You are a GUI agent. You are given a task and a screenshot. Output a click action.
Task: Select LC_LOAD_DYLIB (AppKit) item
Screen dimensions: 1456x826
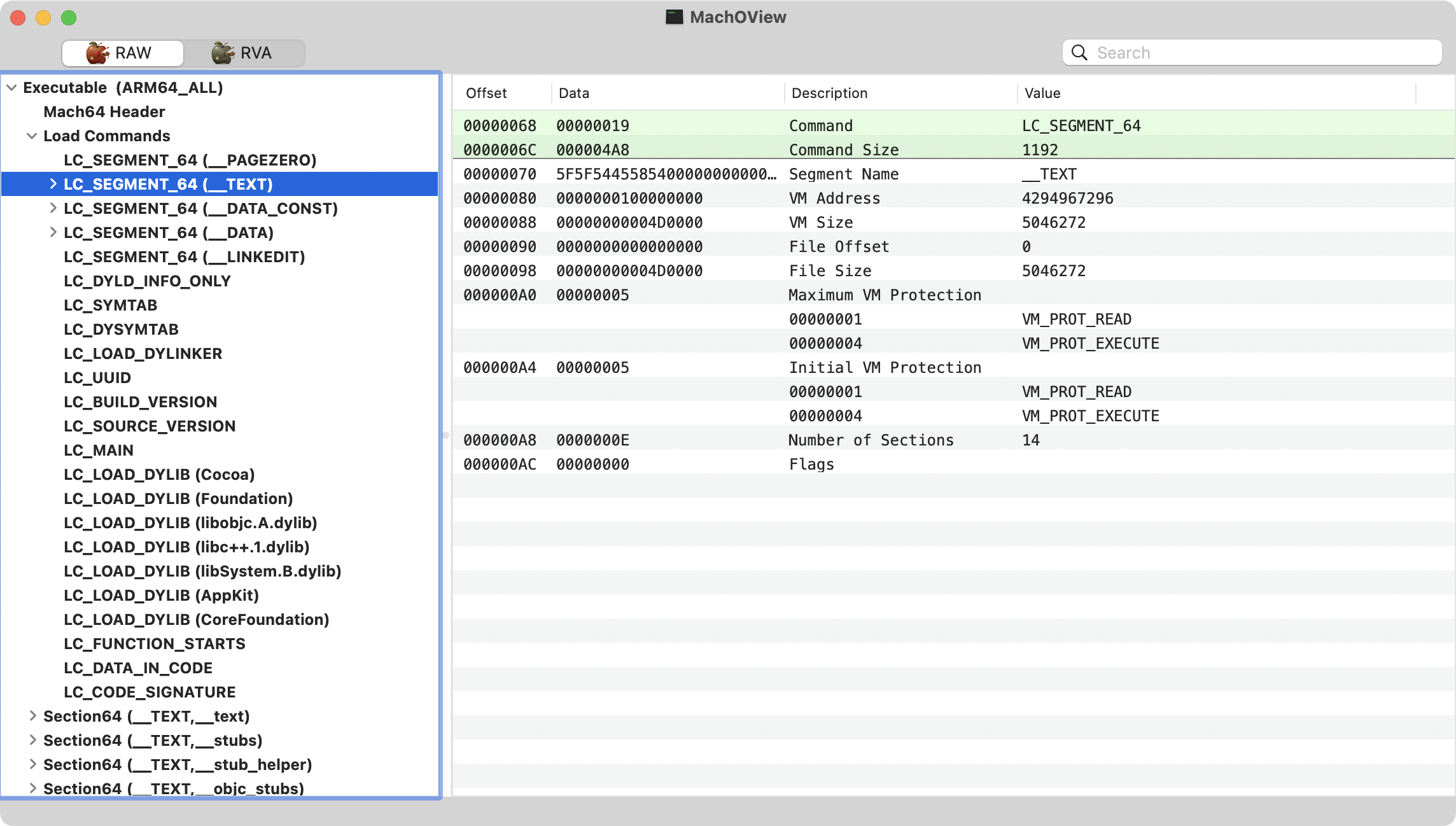pyautogui.click(x=161, y=596)
